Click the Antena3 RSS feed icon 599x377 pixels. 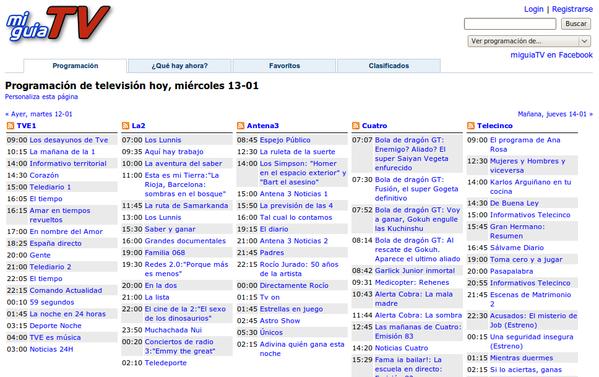[x=241, y=126]
